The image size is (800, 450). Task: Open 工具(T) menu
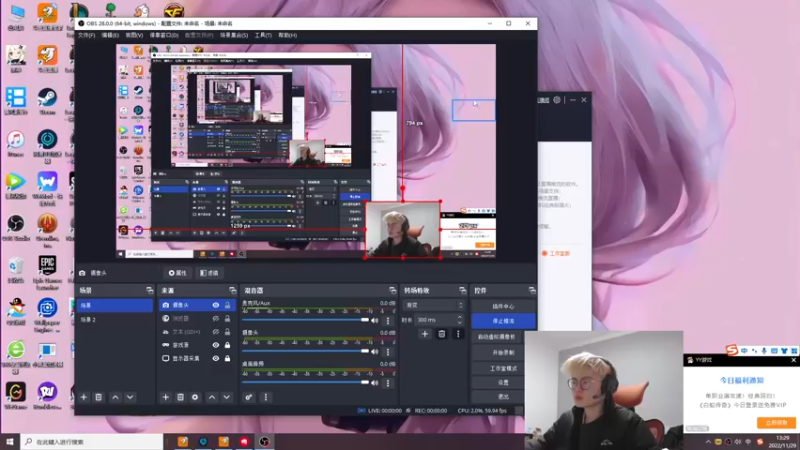[263, 35]
